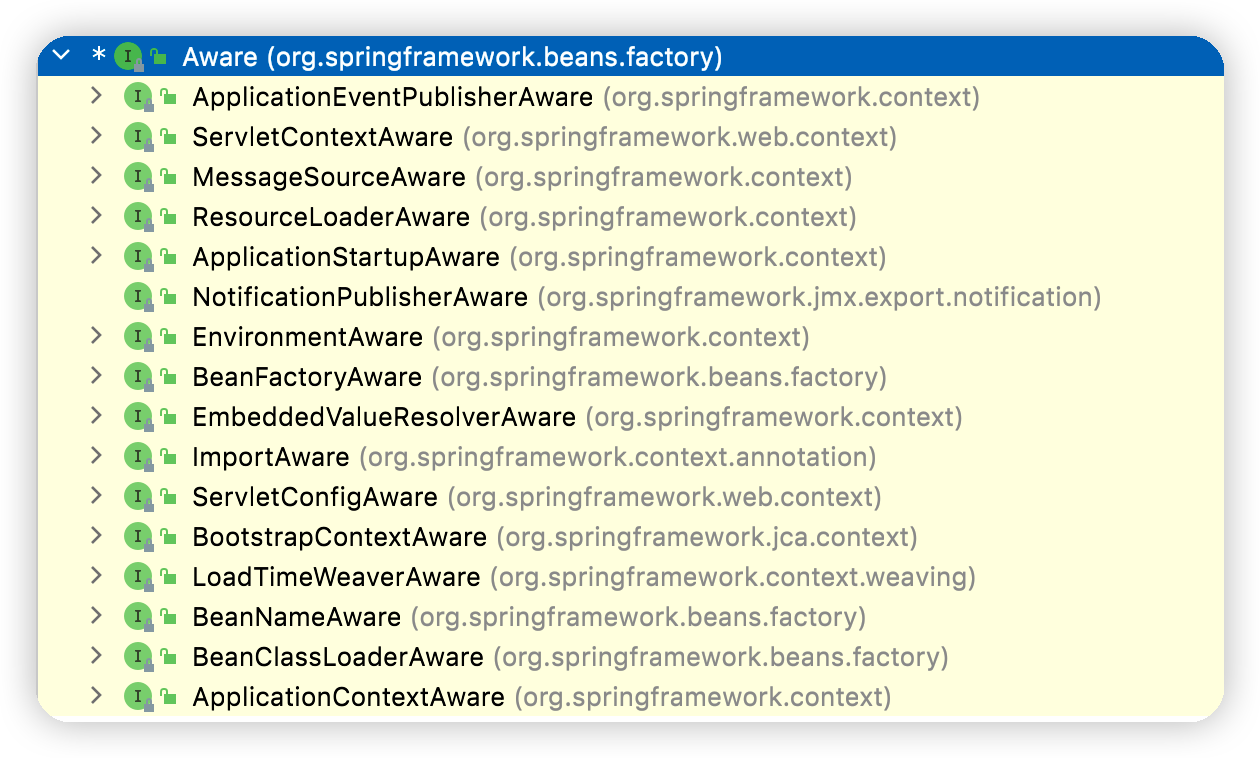Expand the ResourceLoaderAware node chevron
Screen dimensions: 1260x758
coord(96,216)
